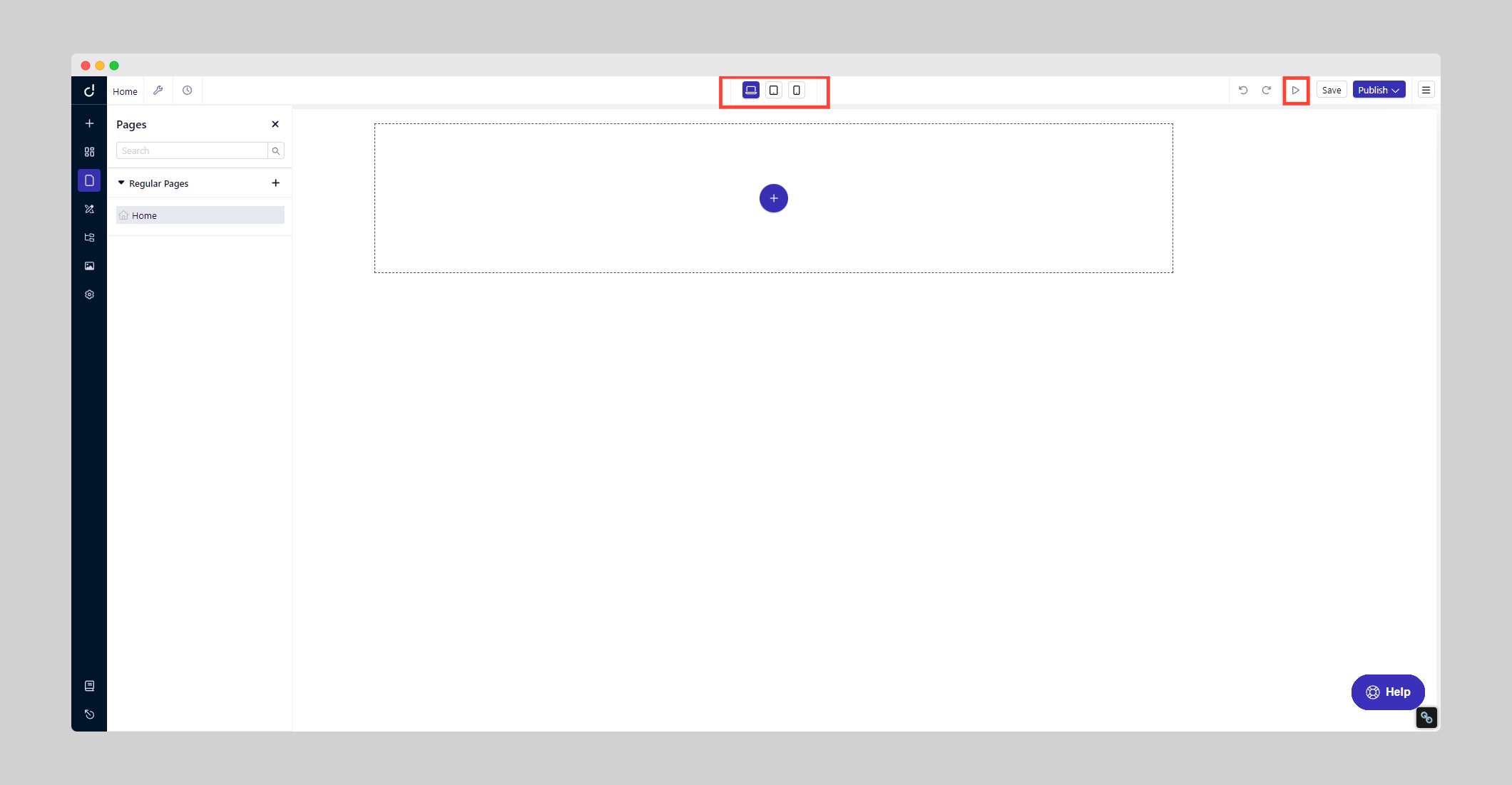Click Save button

coord(1331,90)
